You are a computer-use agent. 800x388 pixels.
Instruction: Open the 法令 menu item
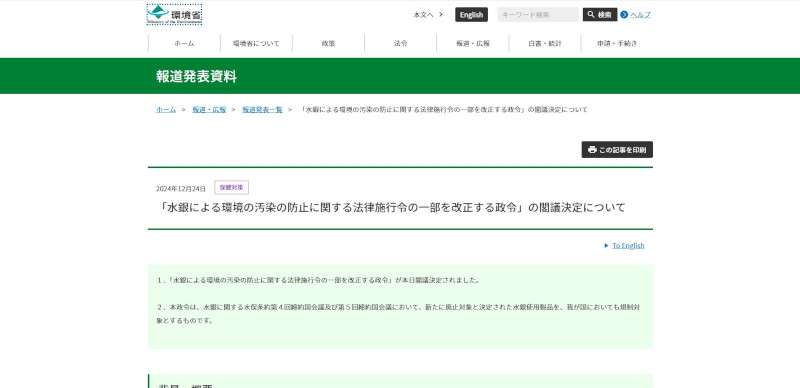coord(401,43)
